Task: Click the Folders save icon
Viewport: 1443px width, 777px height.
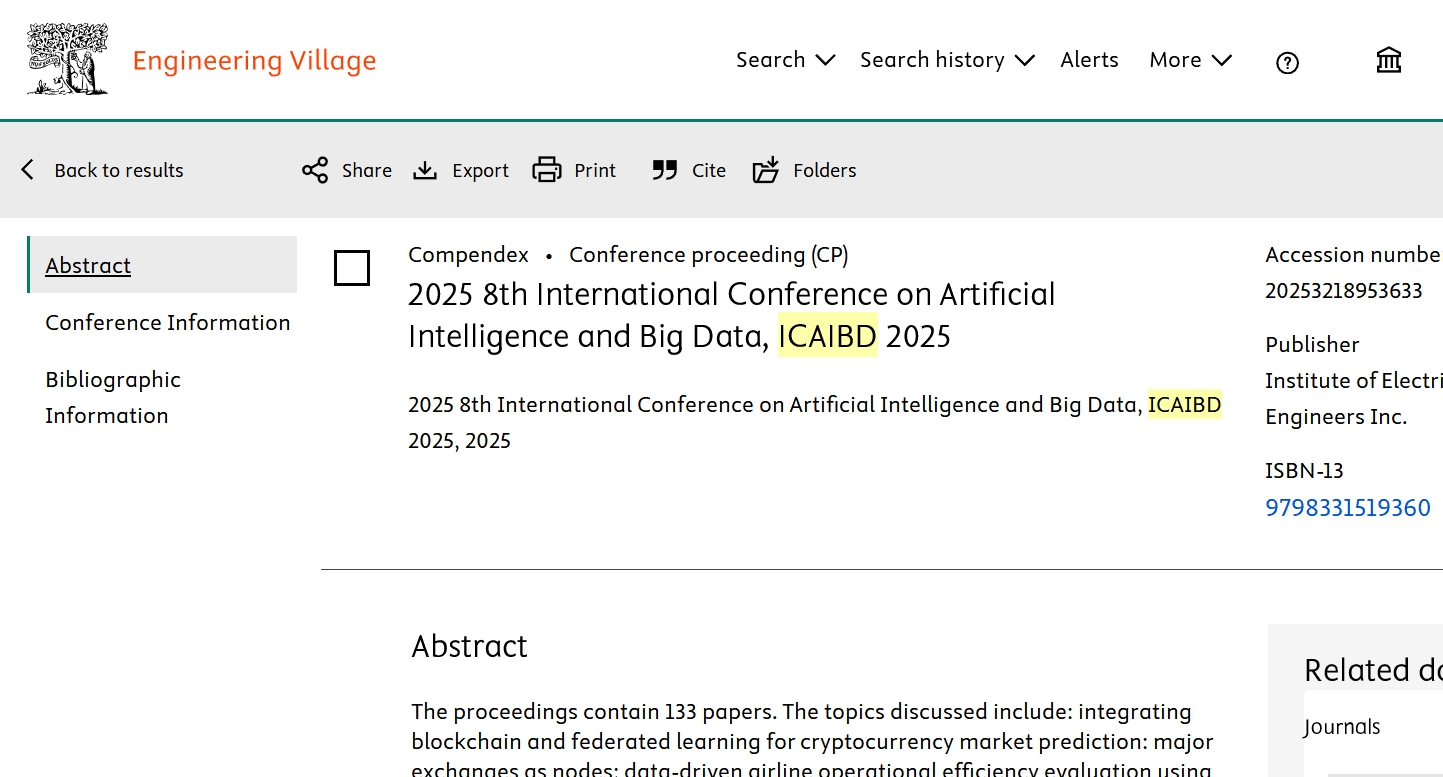Action: tap(766, 170)
